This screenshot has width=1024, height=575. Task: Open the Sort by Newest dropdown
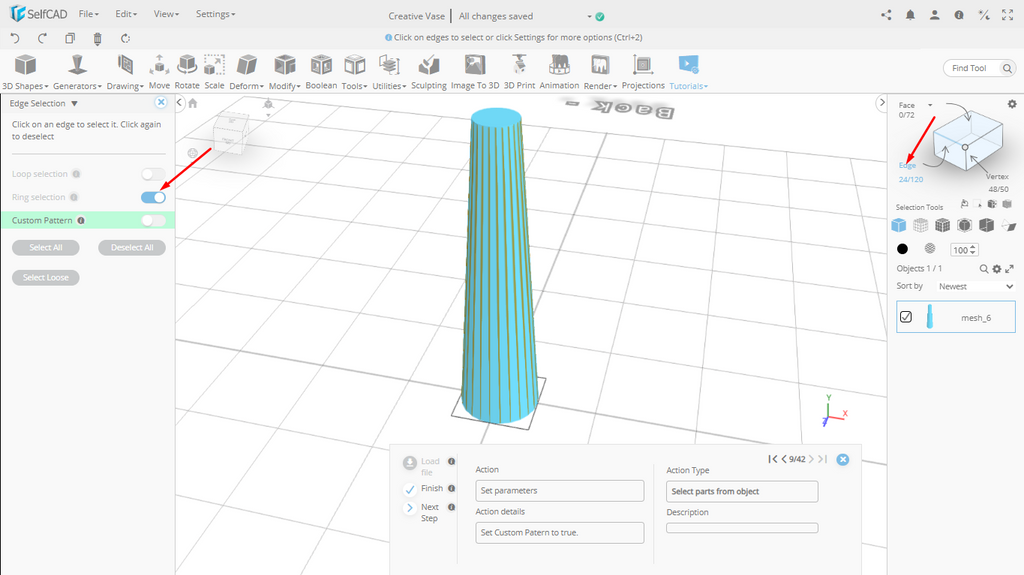[x=975, y=286]
